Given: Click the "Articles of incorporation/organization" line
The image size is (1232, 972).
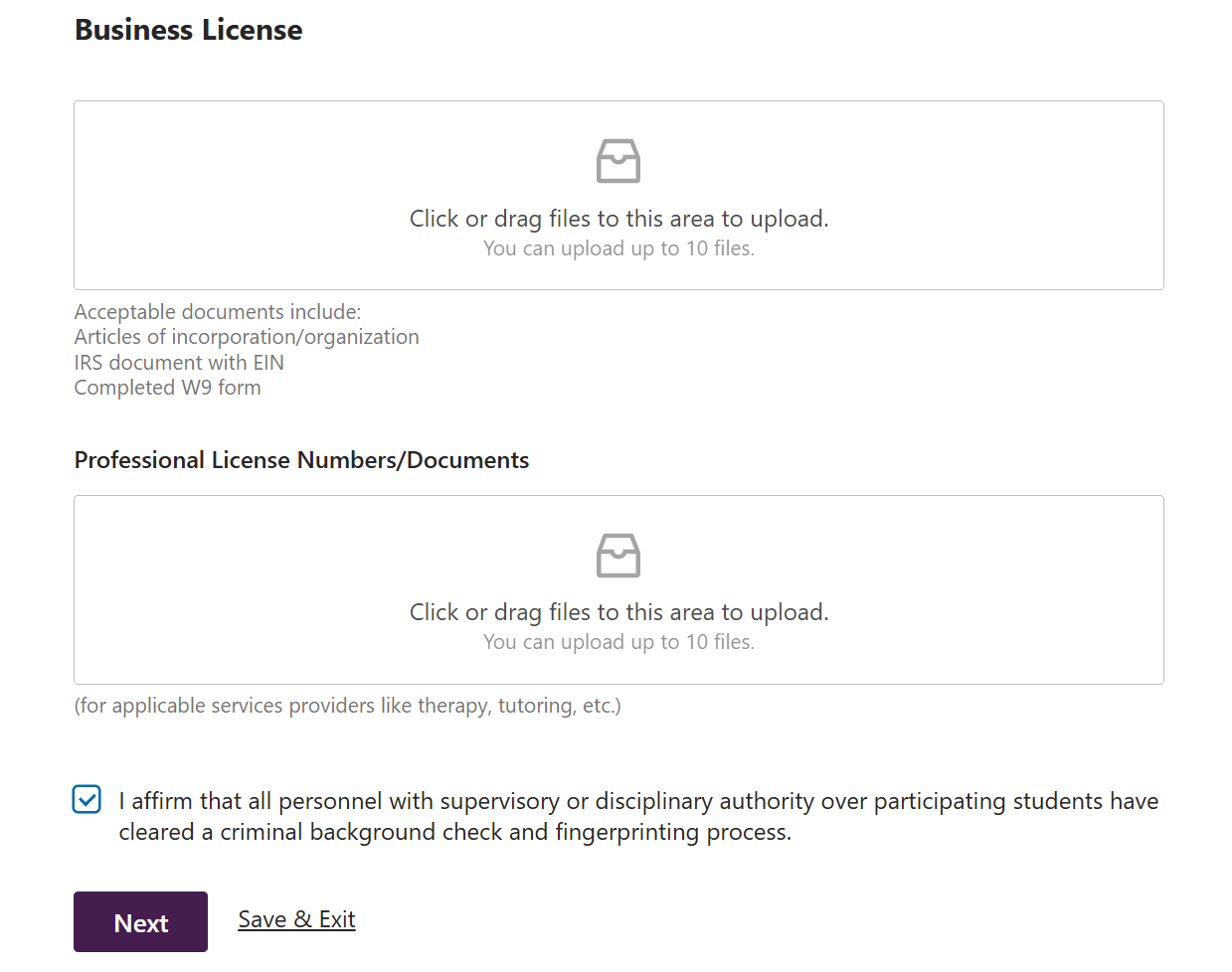Looking at the screenshot, I should point(247,337).
